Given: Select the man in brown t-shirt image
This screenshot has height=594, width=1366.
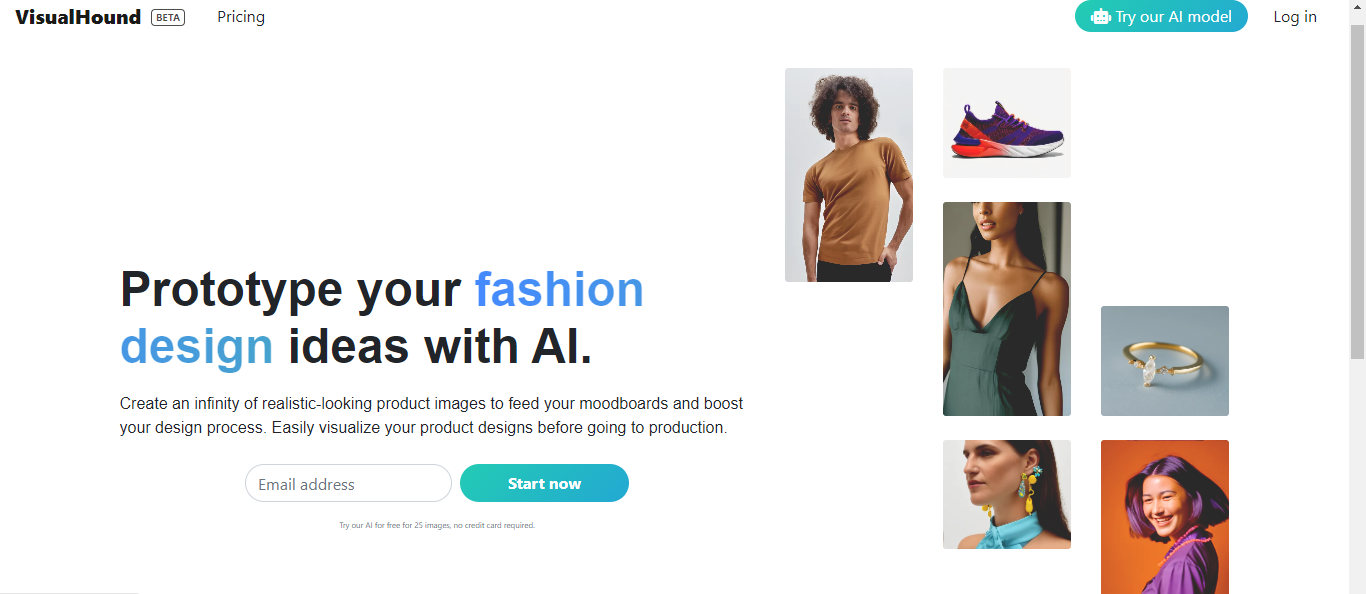Looking at the screenshot, I should point(849,175).
